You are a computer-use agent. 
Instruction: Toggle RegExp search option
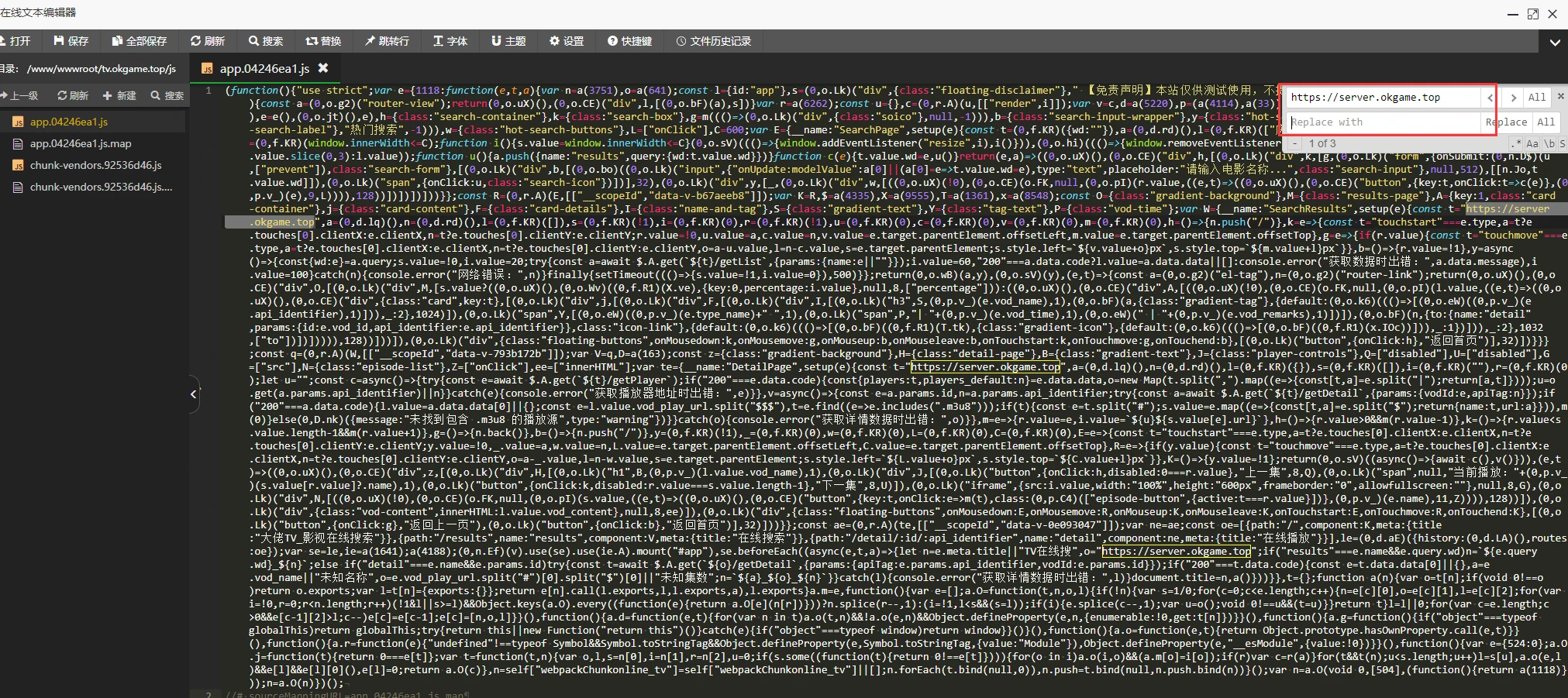[x=1515, y=143]
